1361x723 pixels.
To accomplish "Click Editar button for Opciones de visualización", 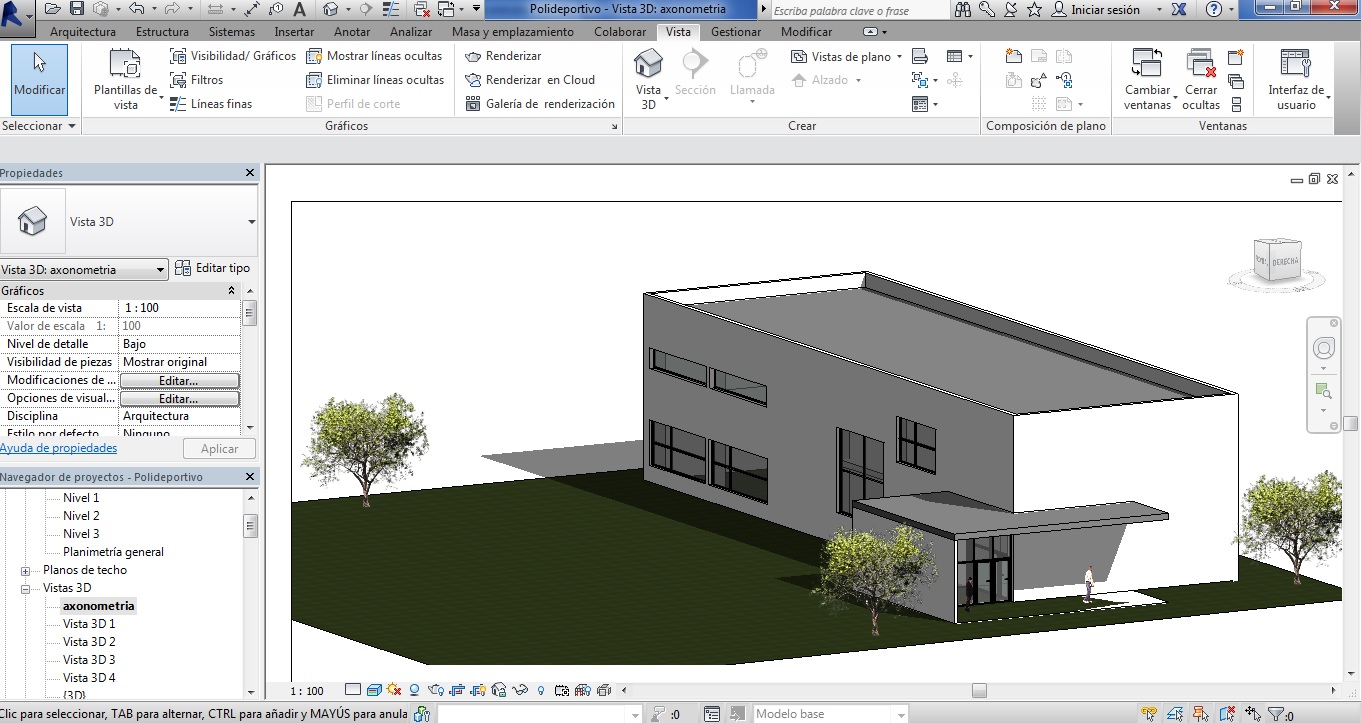I will coord(179,398).
